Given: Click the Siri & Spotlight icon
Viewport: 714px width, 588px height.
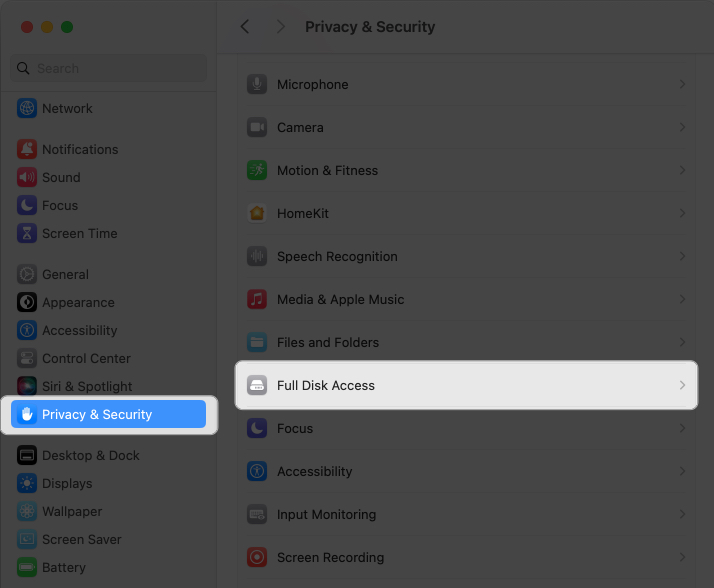Looking at the screenshot, I should [x=27, y=386].
